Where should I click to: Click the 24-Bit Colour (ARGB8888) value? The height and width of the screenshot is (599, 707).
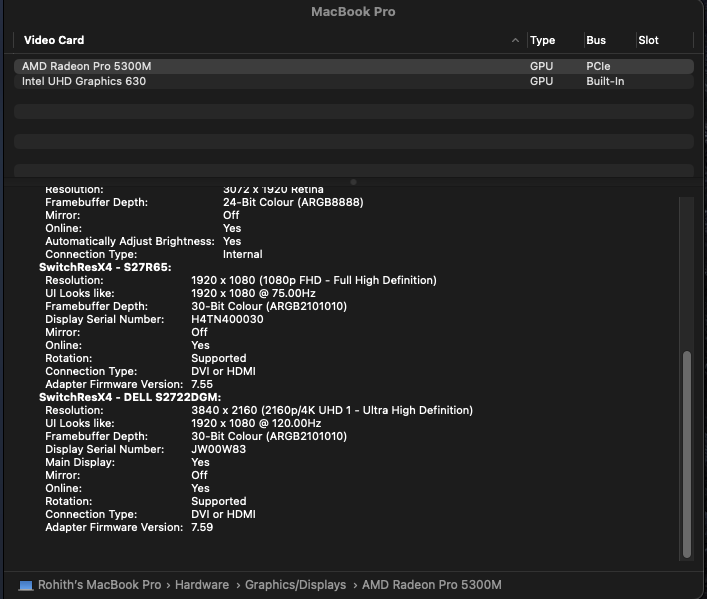[x=293, y=202]
